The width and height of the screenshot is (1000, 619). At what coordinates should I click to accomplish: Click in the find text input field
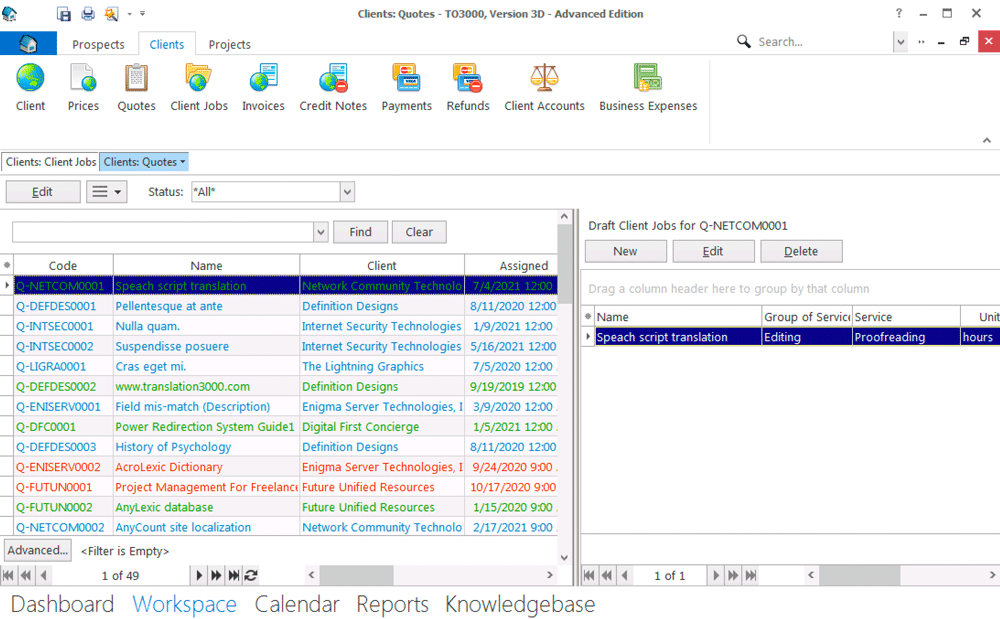pyautogui.click(x=163, y=232)
